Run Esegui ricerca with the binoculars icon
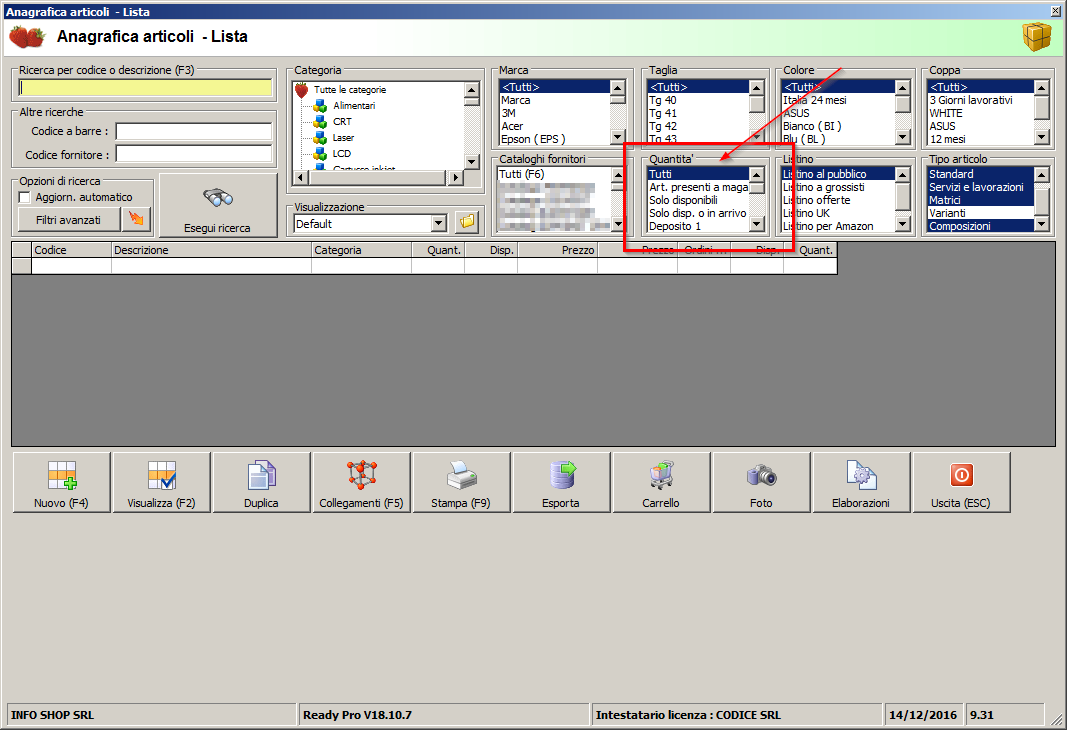Screen dimensions: 1067x730 click(218, 205)
